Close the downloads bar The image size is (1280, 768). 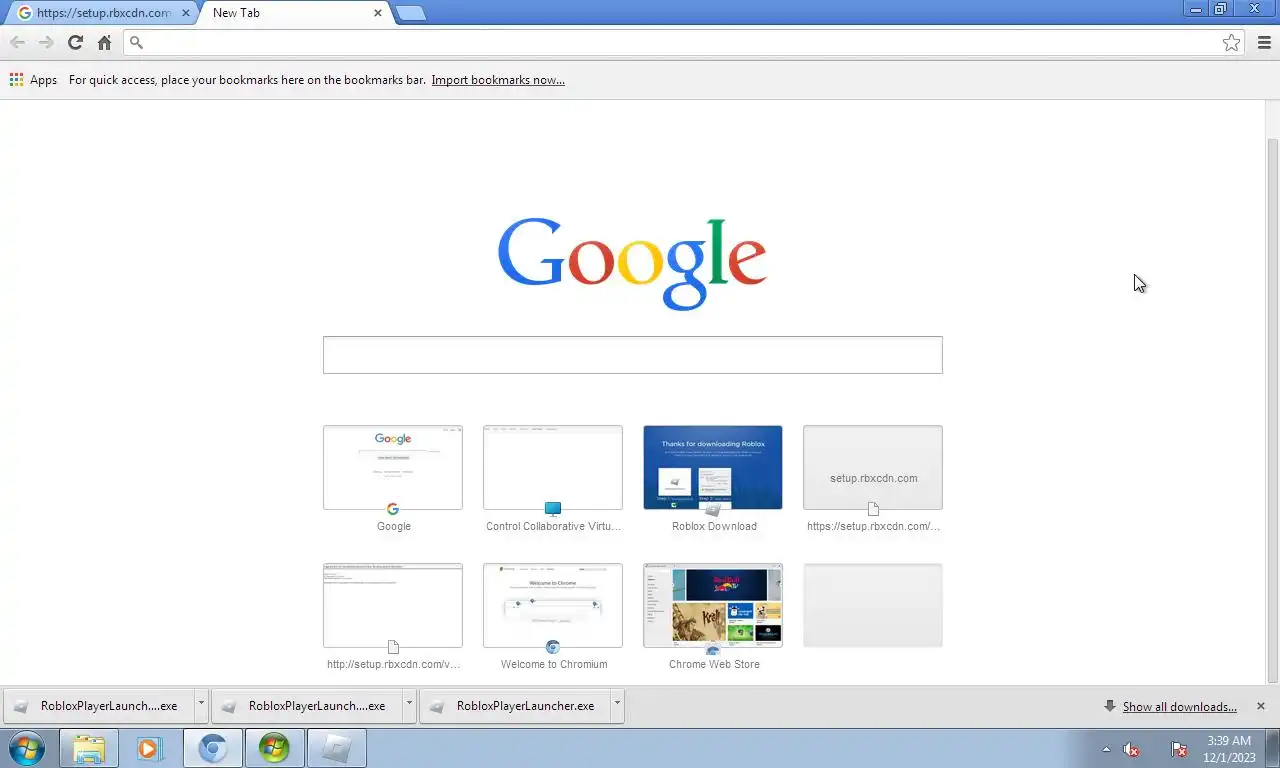pos(1260,706)
